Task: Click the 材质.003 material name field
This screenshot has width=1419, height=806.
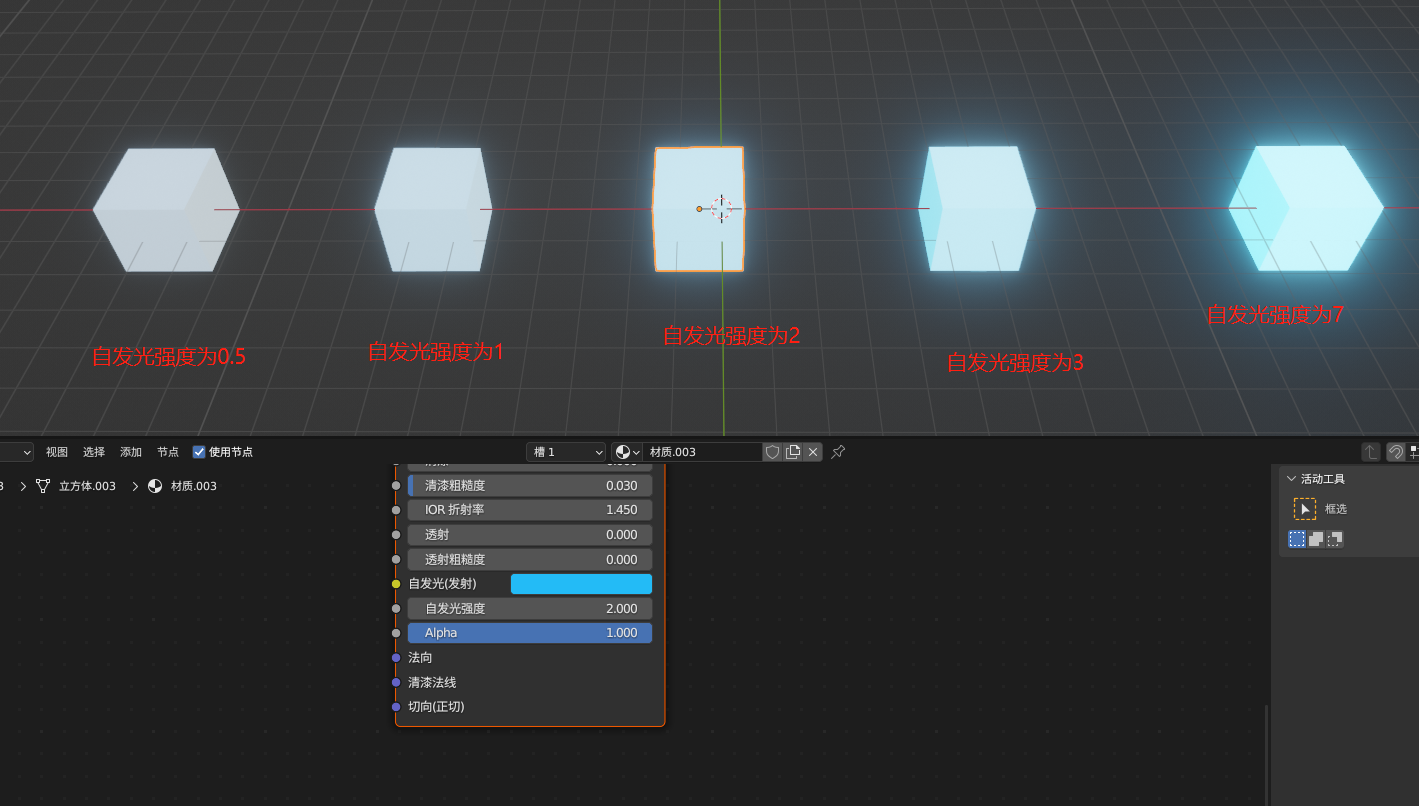Action: click(x=702, y=452)
